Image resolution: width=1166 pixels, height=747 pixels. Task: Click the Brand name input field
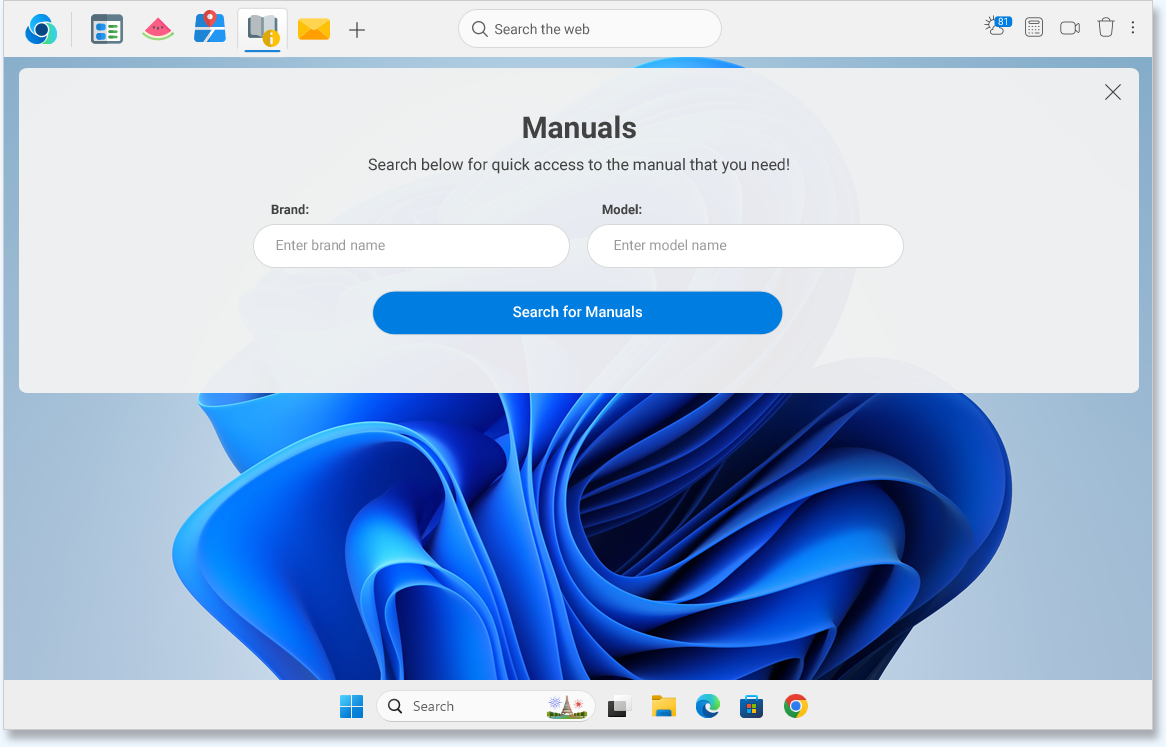[411, 246]
